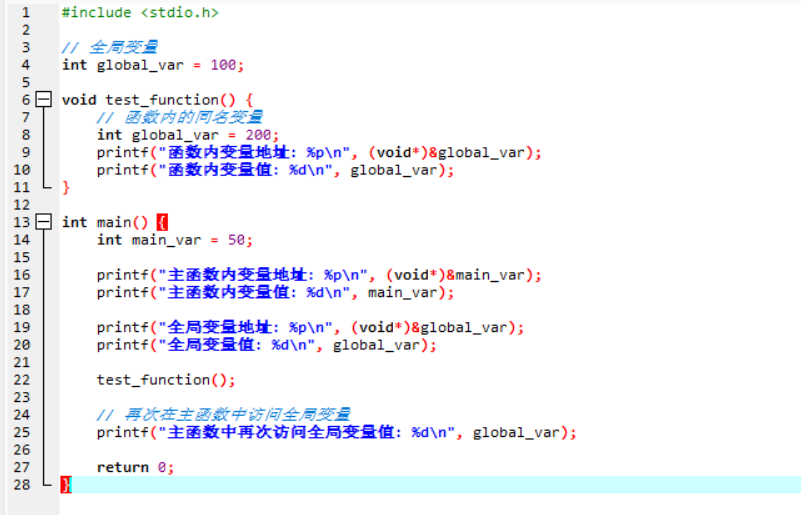The height and width of the screenshot is (515, 801).
Task: Click the printf with '主函数内变量地址'
Action: click(319, 275)
